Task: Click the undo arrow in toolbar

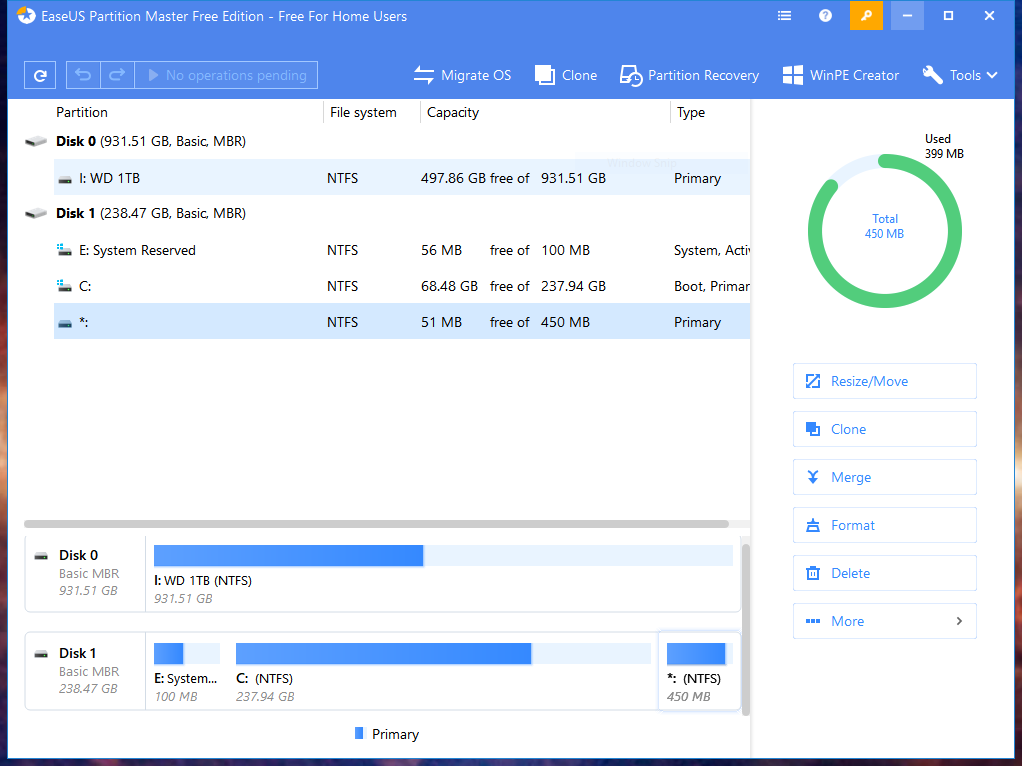Action: (x=83, y=75)
